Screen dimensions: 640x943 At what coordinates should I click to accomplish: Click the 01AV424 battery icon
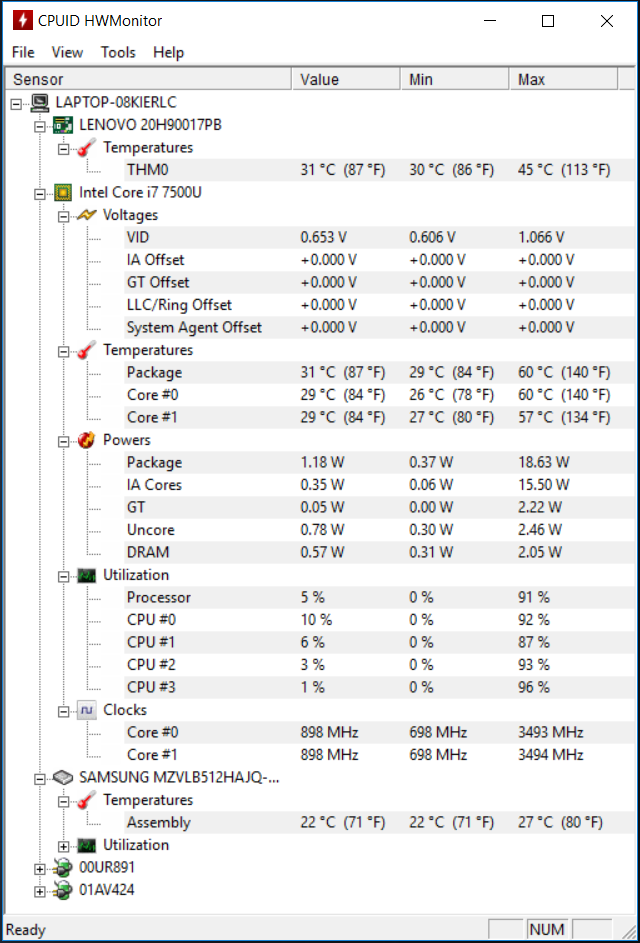point(63,890)
